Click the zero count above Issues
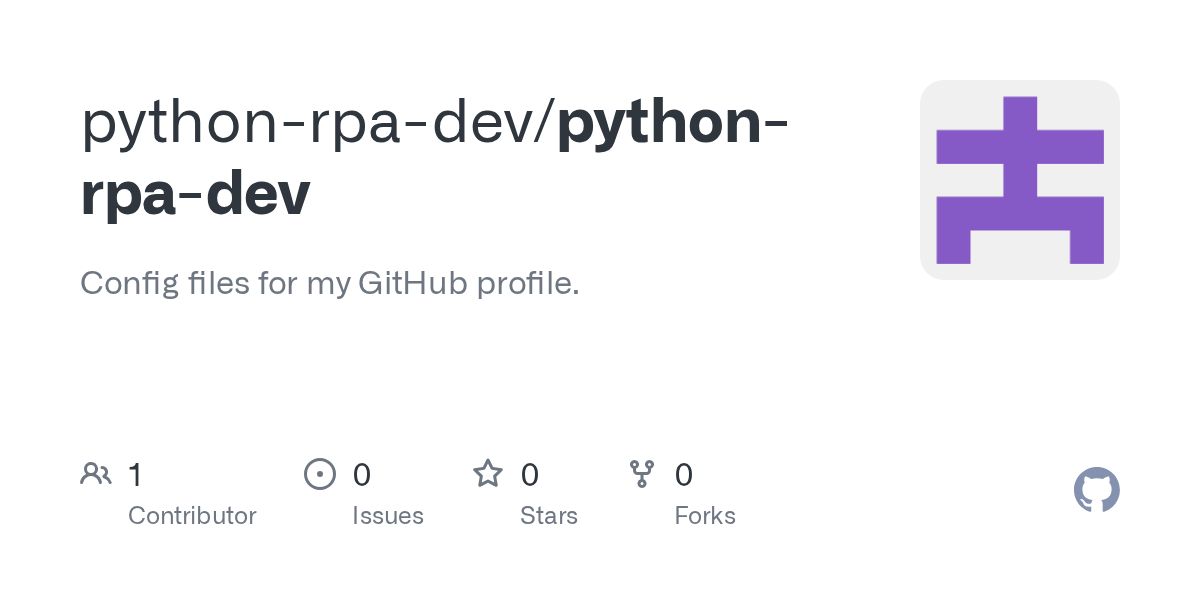The width and height of the screenshot is (1200, 600). (x=362, y=474)
